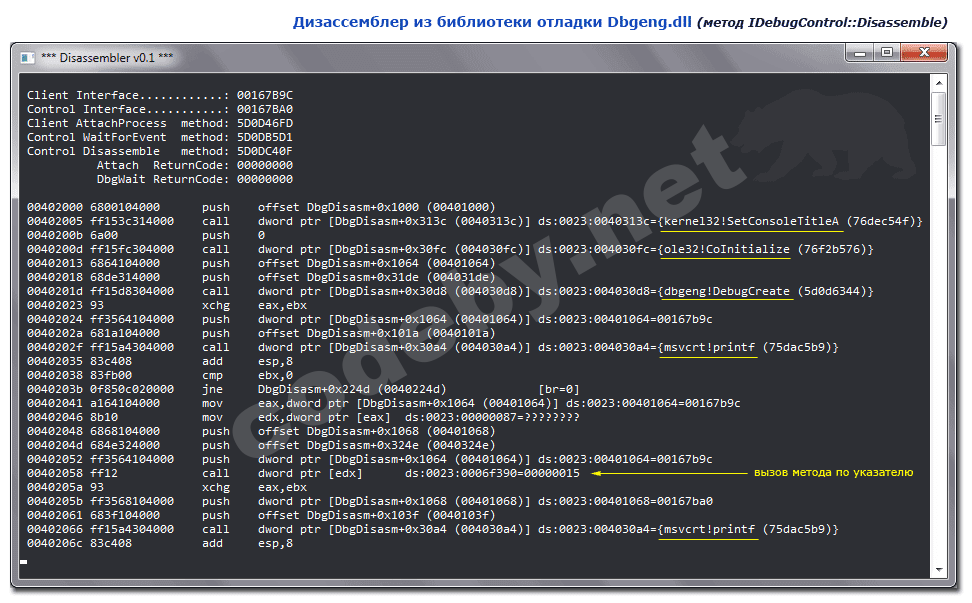Click the 'IDebugControl::Disassemble' italic caption text
The width and height of the screenshot is (972, 603).
pos(845,22)
